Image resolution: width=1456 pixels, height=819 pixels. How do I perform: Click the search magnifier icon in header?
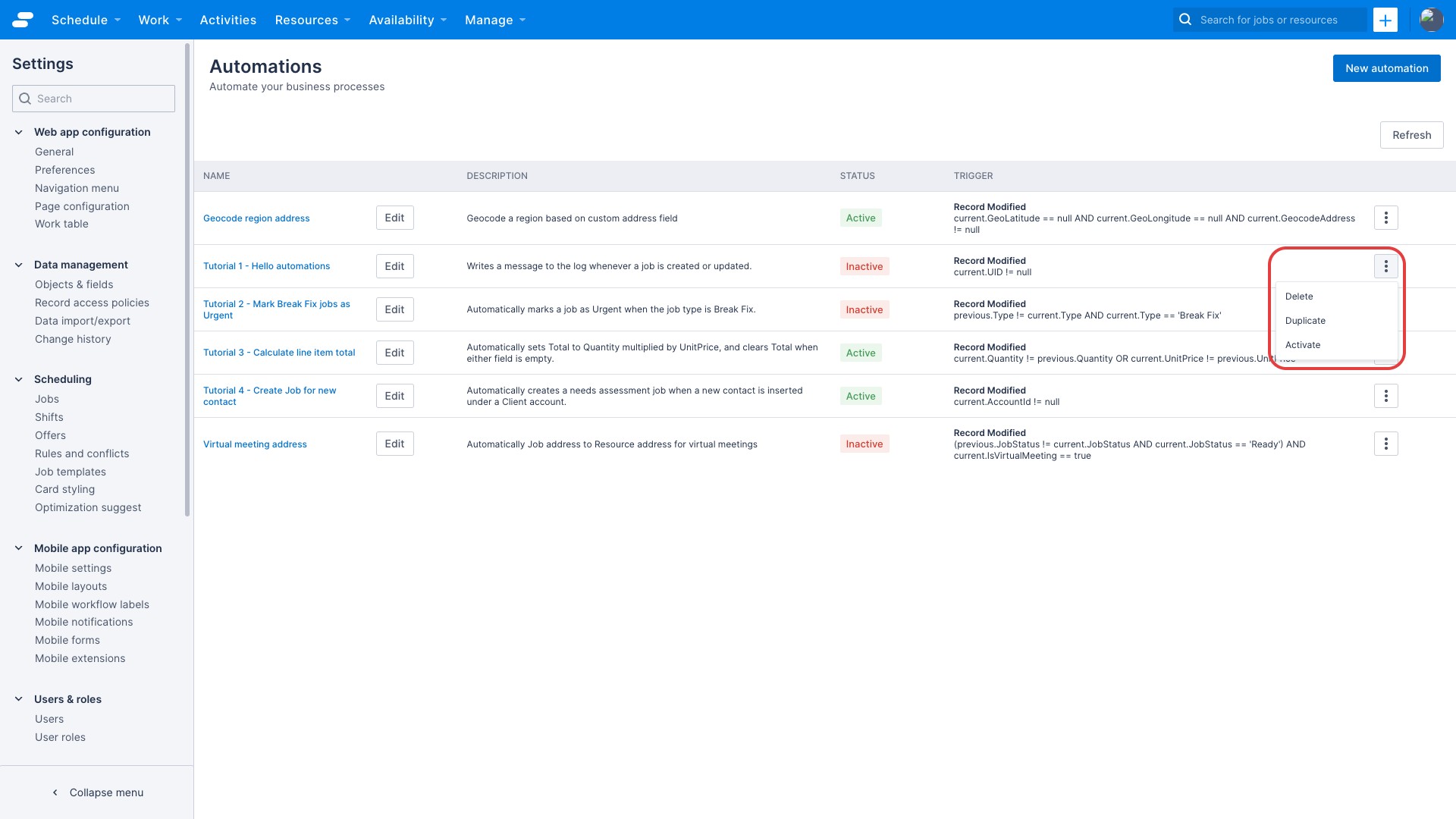tap(1185, 20)
